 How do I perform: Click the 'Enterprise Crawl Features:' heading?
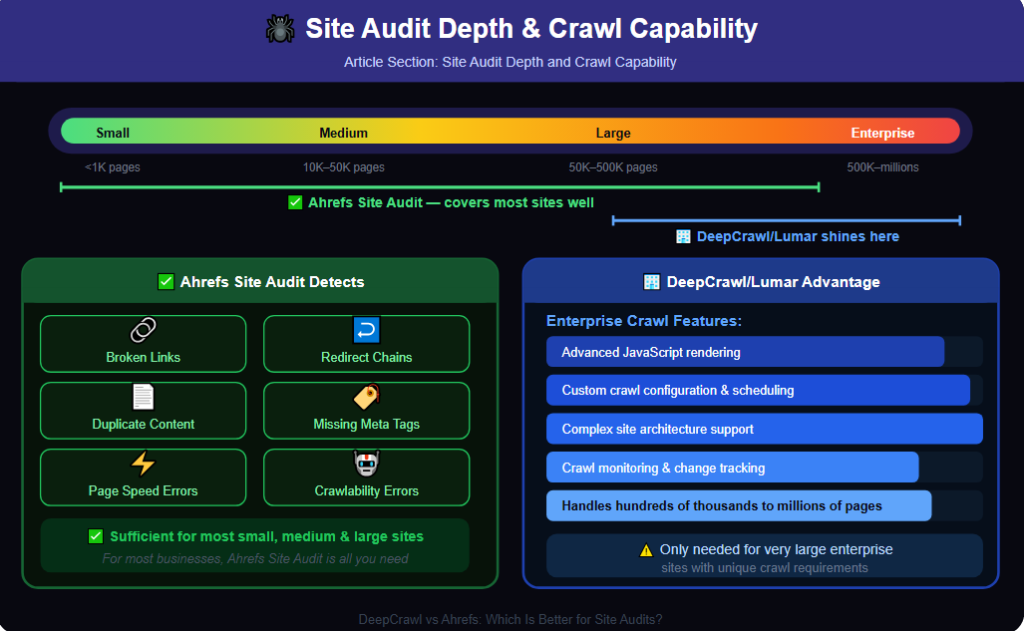point(644,321)
